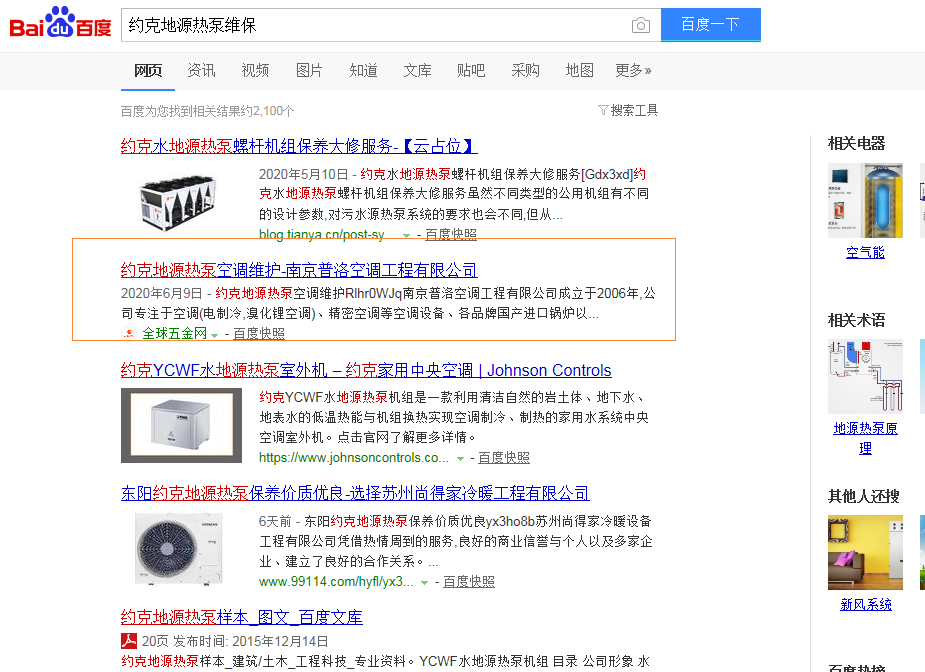Click the fan outdoor unit thumbnail
Screen dimensions: 925x672
tap(178, 549)
